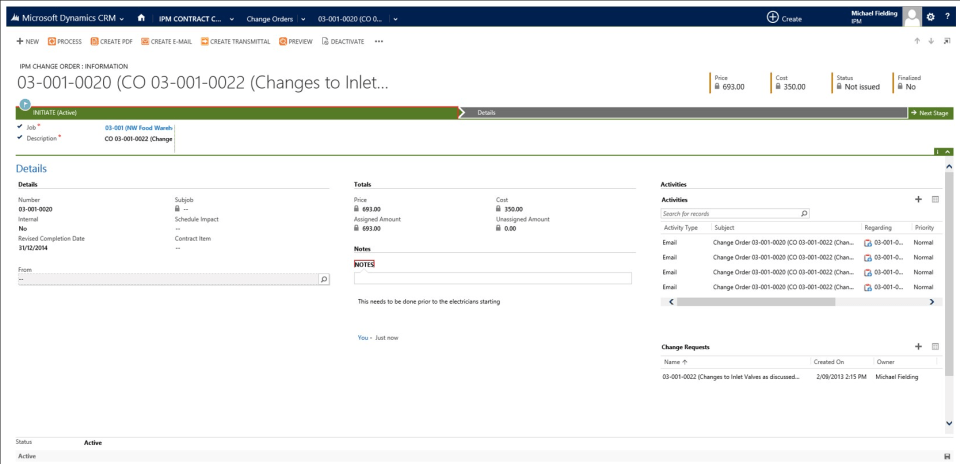Click the save disk icon in footer
This screenshot has width=960, height=464.
click(948, 456)
